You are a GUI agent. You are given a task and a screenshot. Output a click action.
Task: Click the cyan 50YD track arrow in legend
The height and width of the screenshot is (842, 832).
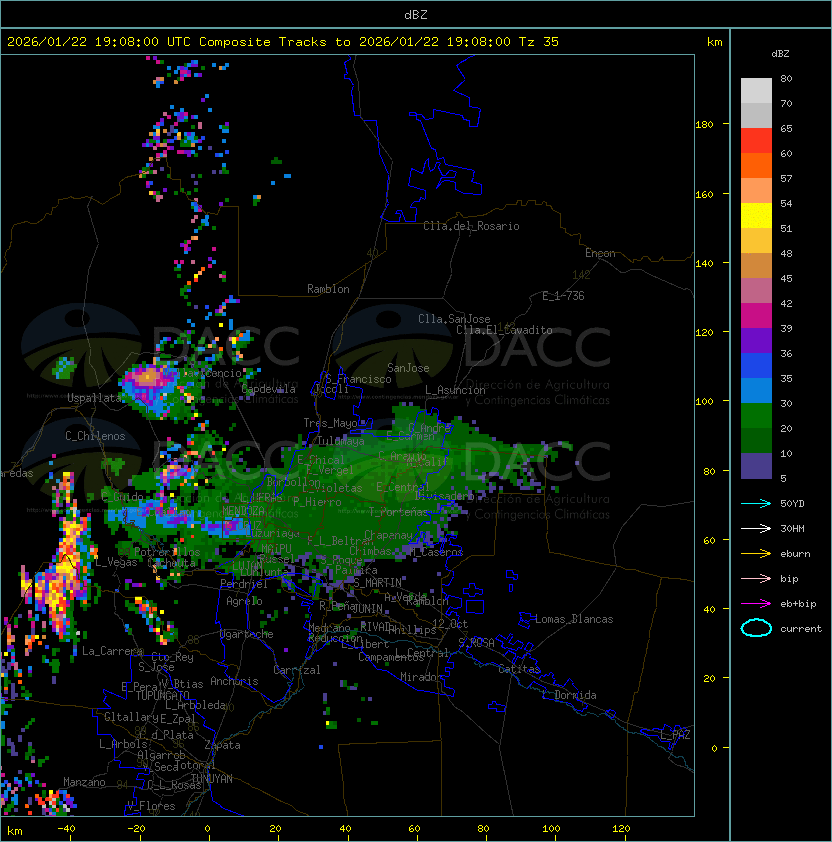(756, 503)
